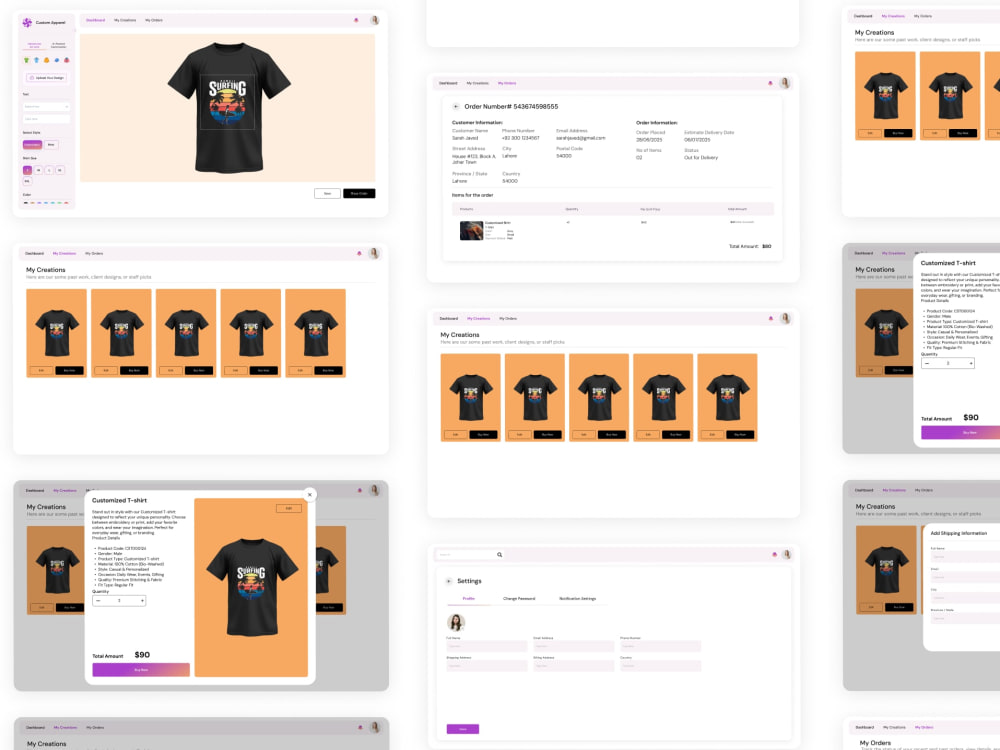Open My Creations tab on the t-shirt designer screen

pyautogui.click(x=125, y=20)
